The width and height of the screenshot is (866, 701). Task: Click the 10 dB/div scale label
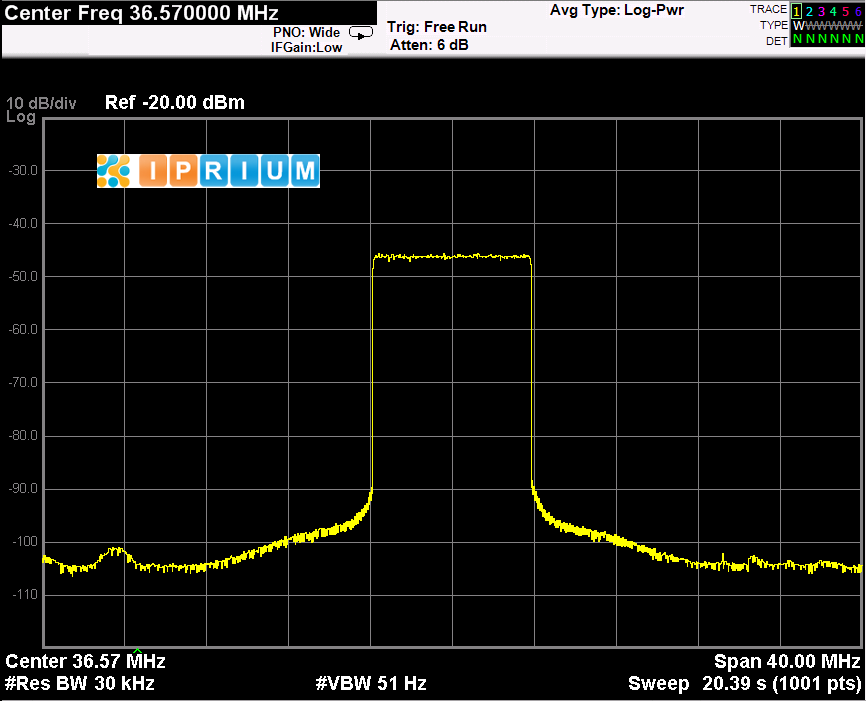coord(41,103)
